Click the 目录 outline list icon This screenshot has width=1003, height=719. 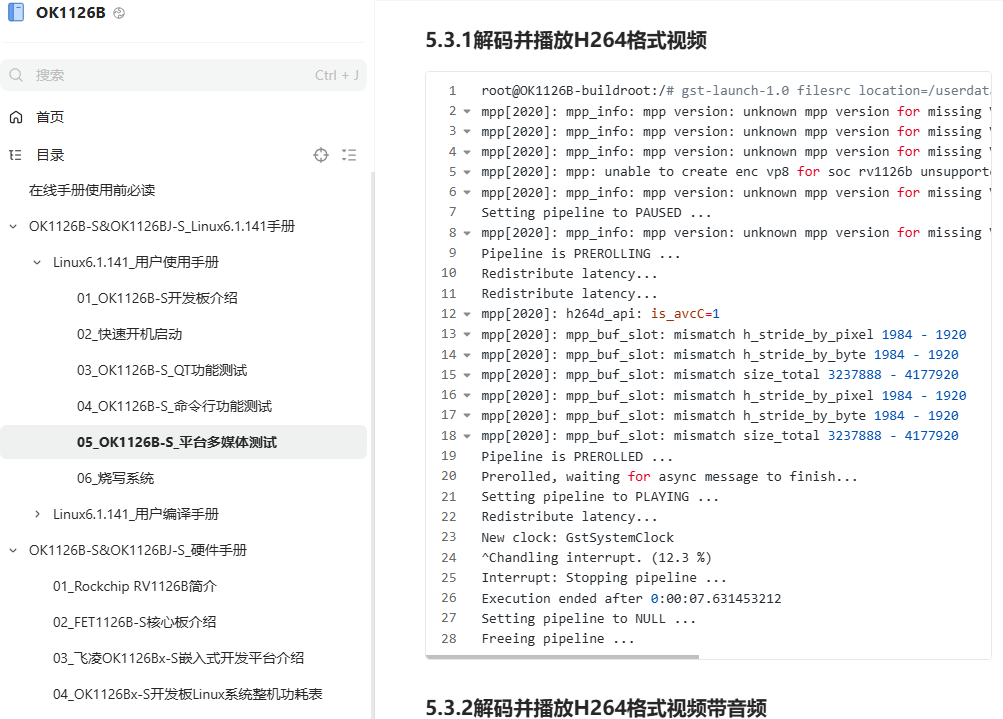click(16, 155)
